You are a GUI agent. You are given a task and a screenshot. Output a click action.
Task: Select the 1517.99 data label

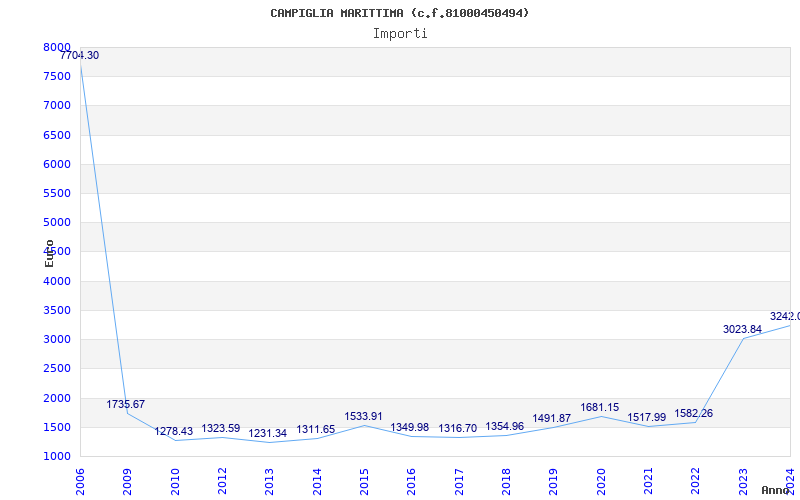tap(646, 417)
